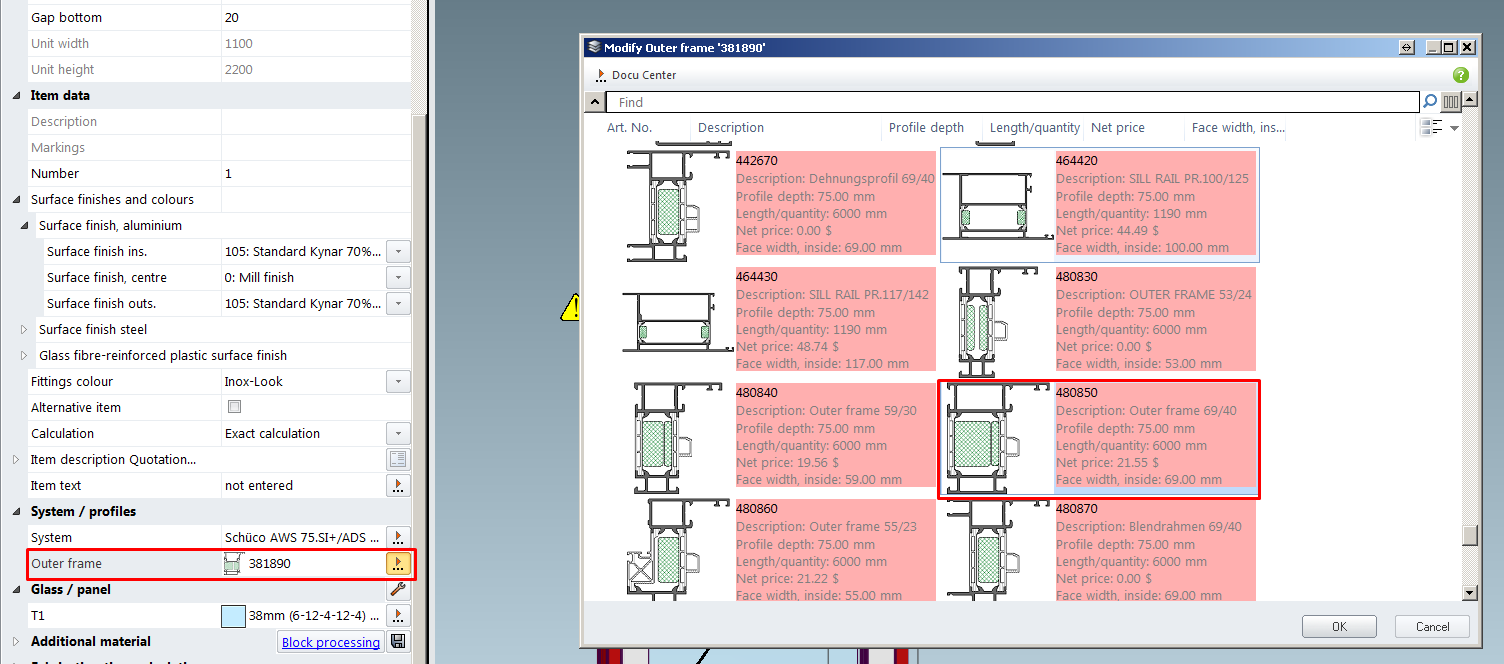Open the Item description Quotation editor icon
Image resolution: width=1504 pixels, height=664 pixels.
click(398, 460)
